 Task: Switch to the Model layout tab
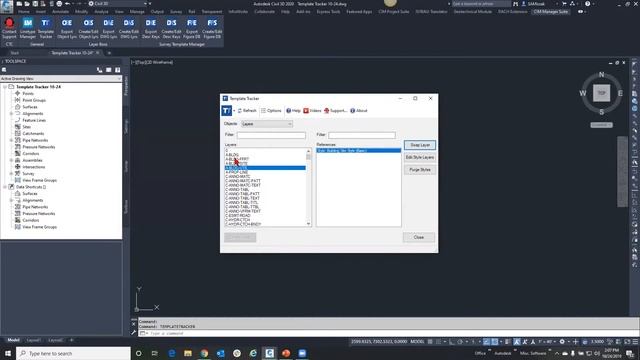click(13, 340)
